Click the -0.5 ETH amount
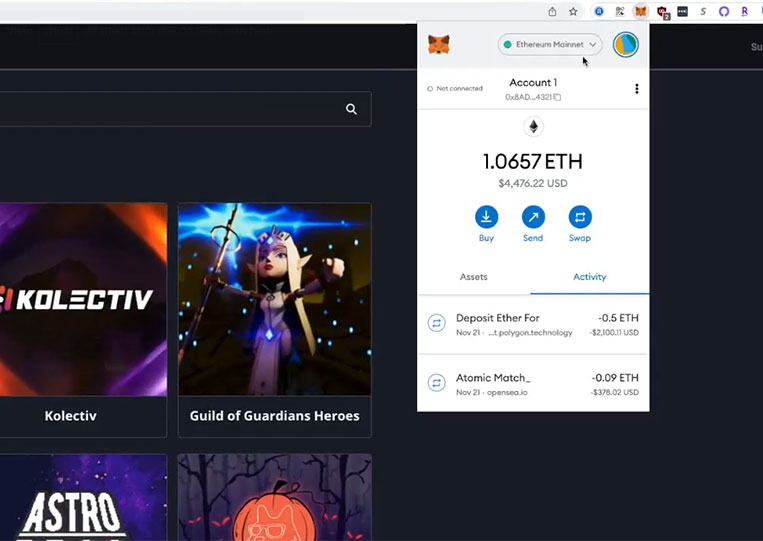Image resolution: width=763 pixels, height=541 pixels. pos(618,318)
